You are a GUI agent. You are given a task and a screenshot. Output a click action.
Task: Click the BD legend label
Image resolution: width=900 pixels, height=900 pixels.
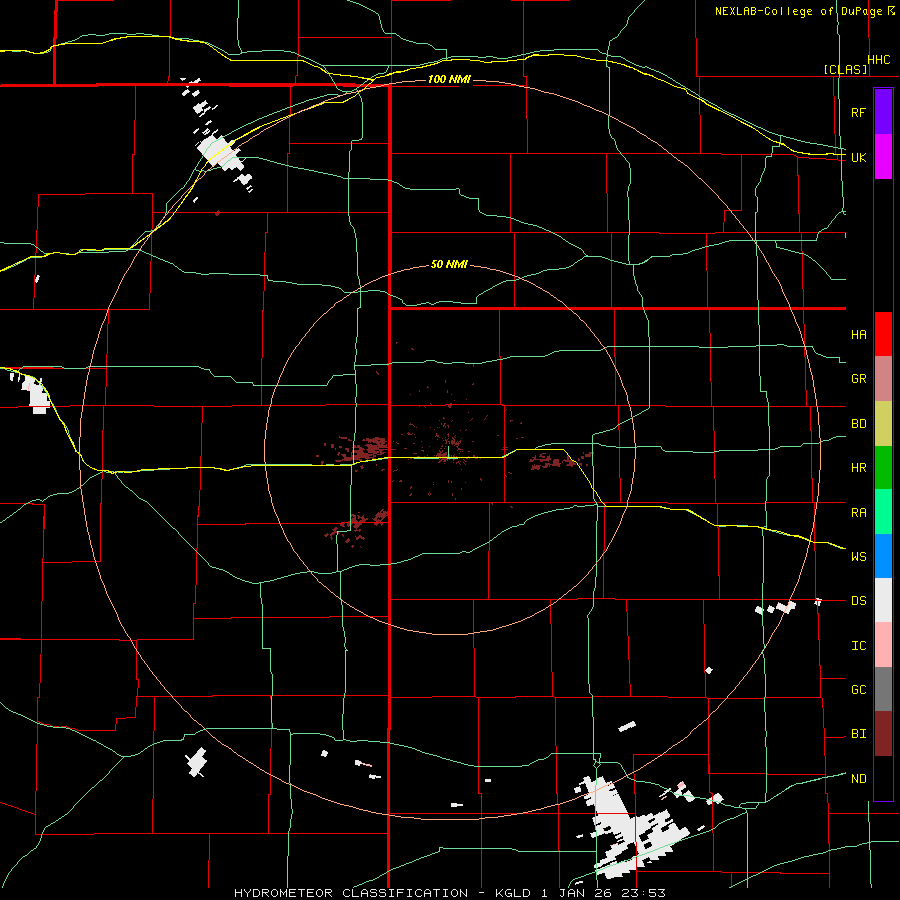click(x=858, y=424)
